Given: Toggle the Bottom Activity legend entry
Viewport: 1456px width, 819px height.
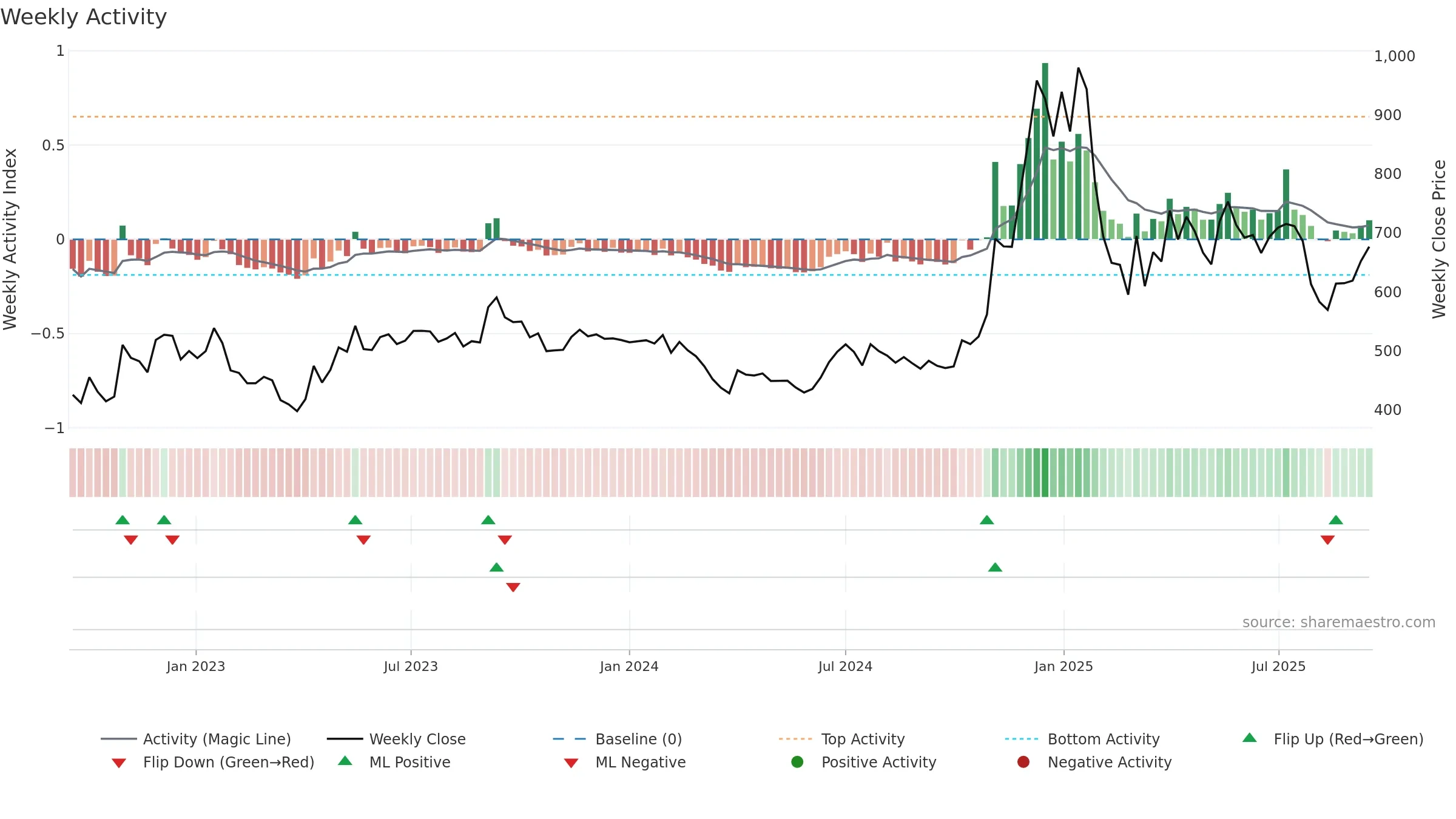Looking at the screenshot, I should point(1082,739).
